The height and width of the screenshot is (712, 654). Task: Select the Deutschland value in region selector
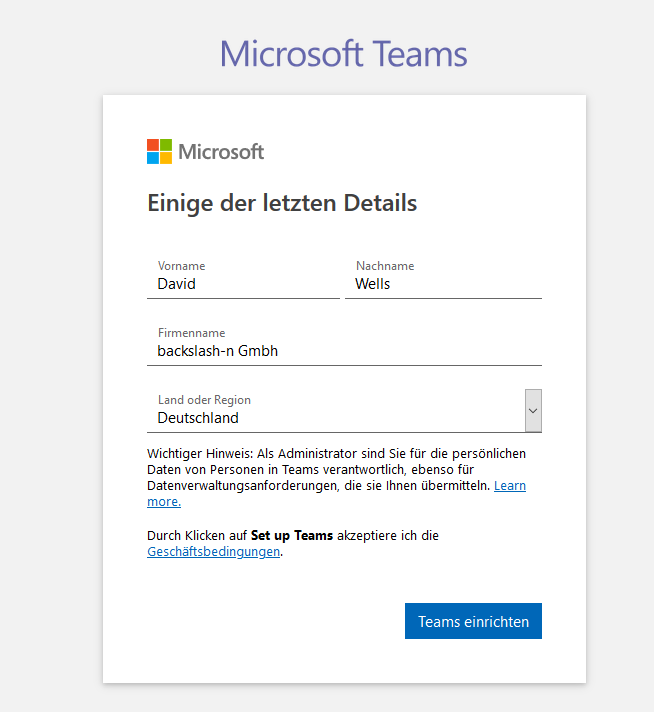[x=198, y=418]
